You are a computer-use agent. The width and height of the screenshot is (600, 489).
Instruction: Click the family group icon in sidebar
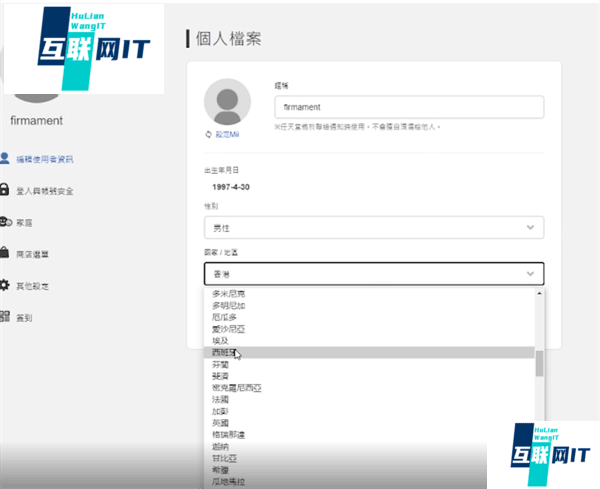click(5, 222)
